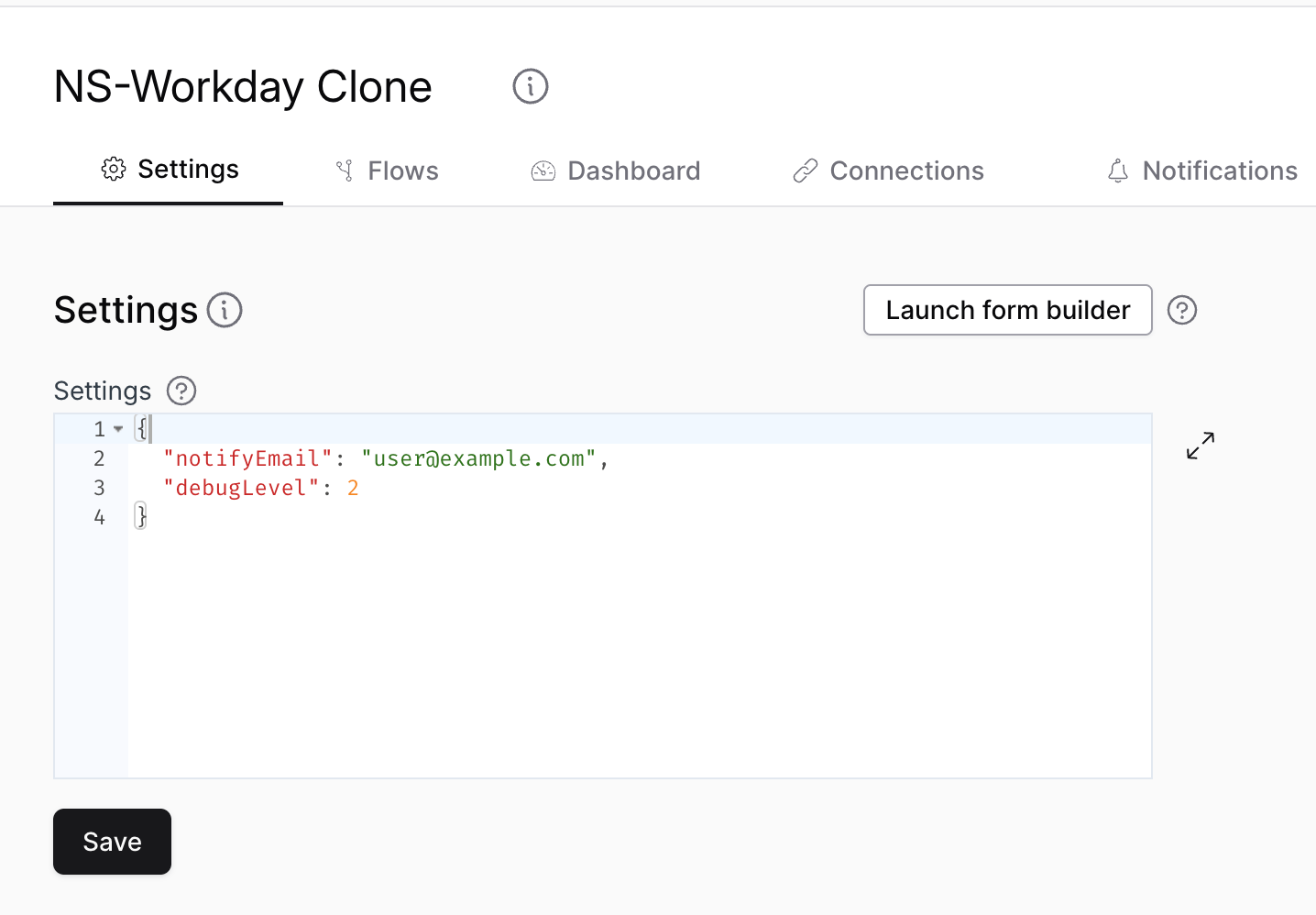Screen dimensions: 1316x915
Task: Click the info icon beside NS-Workday Clone title
Action: (x=530, y=87)
